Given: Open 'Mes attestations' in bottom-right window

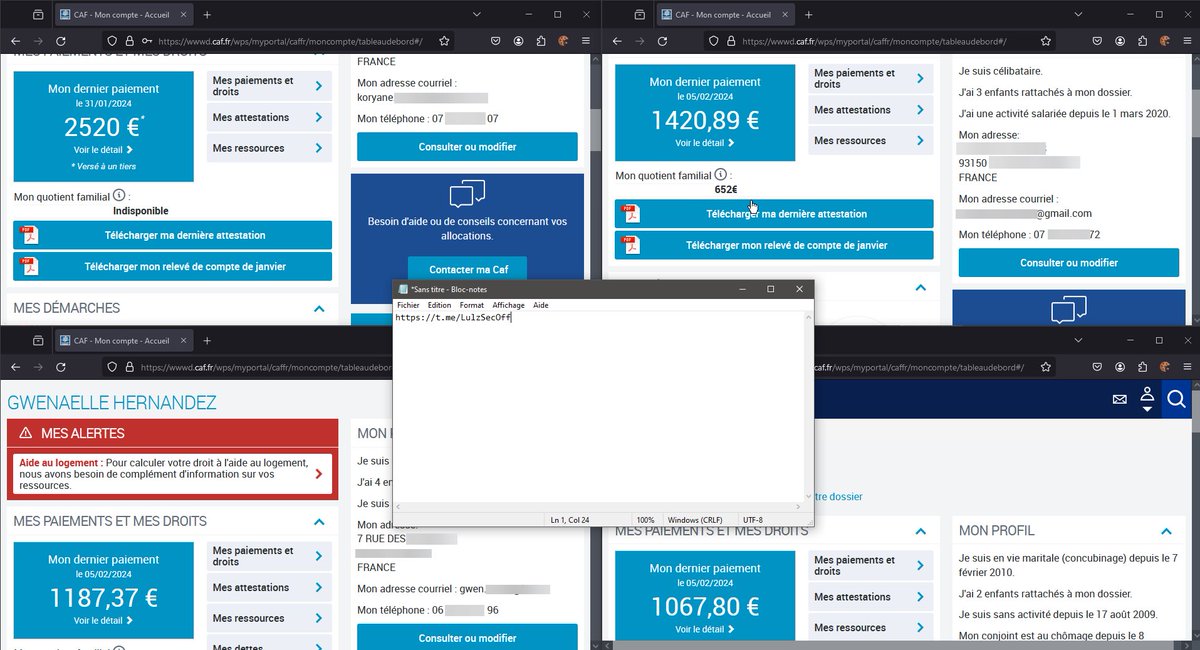Looking at the screenshot, I should coord(870,597).
